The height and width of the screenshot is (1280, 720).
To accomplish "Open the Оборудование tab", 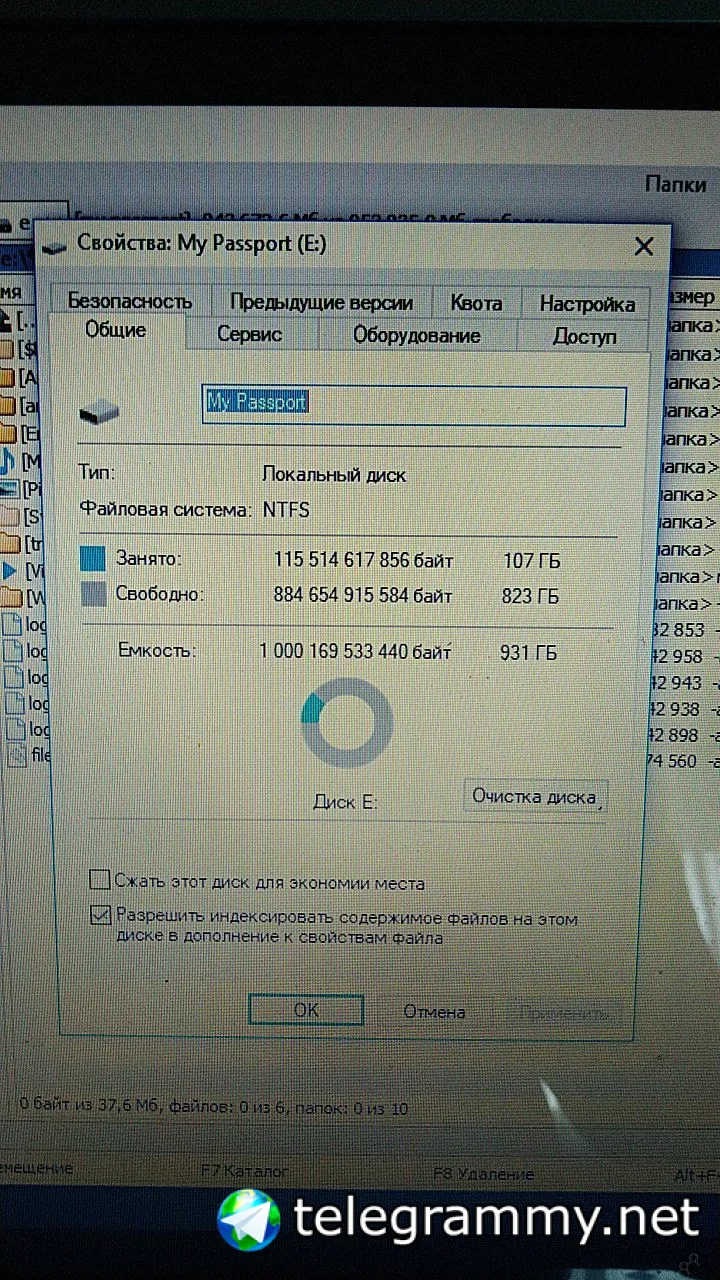I will (417, 336).
